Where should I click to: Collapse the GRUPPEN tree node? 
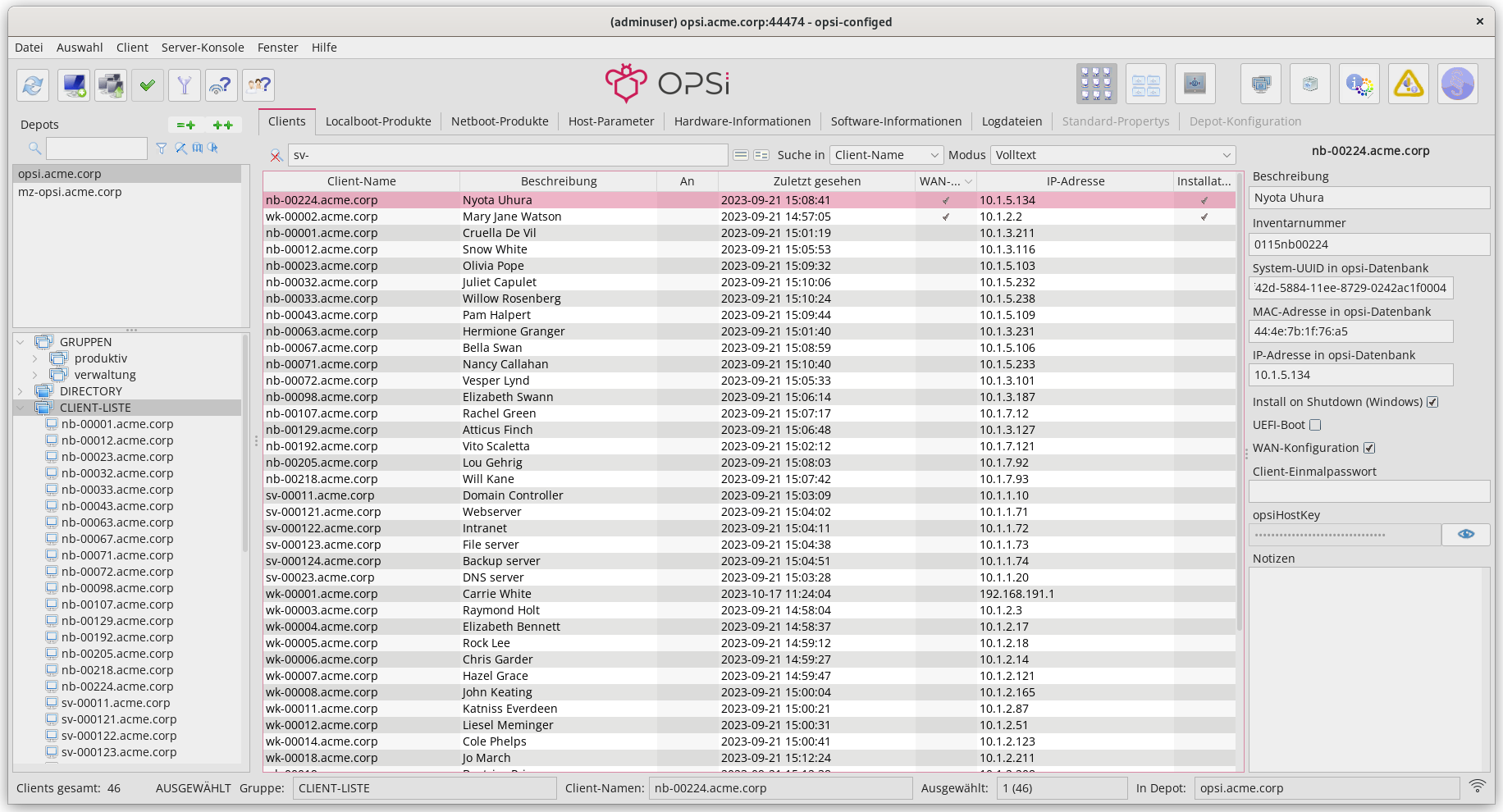[x=21, y=342]
